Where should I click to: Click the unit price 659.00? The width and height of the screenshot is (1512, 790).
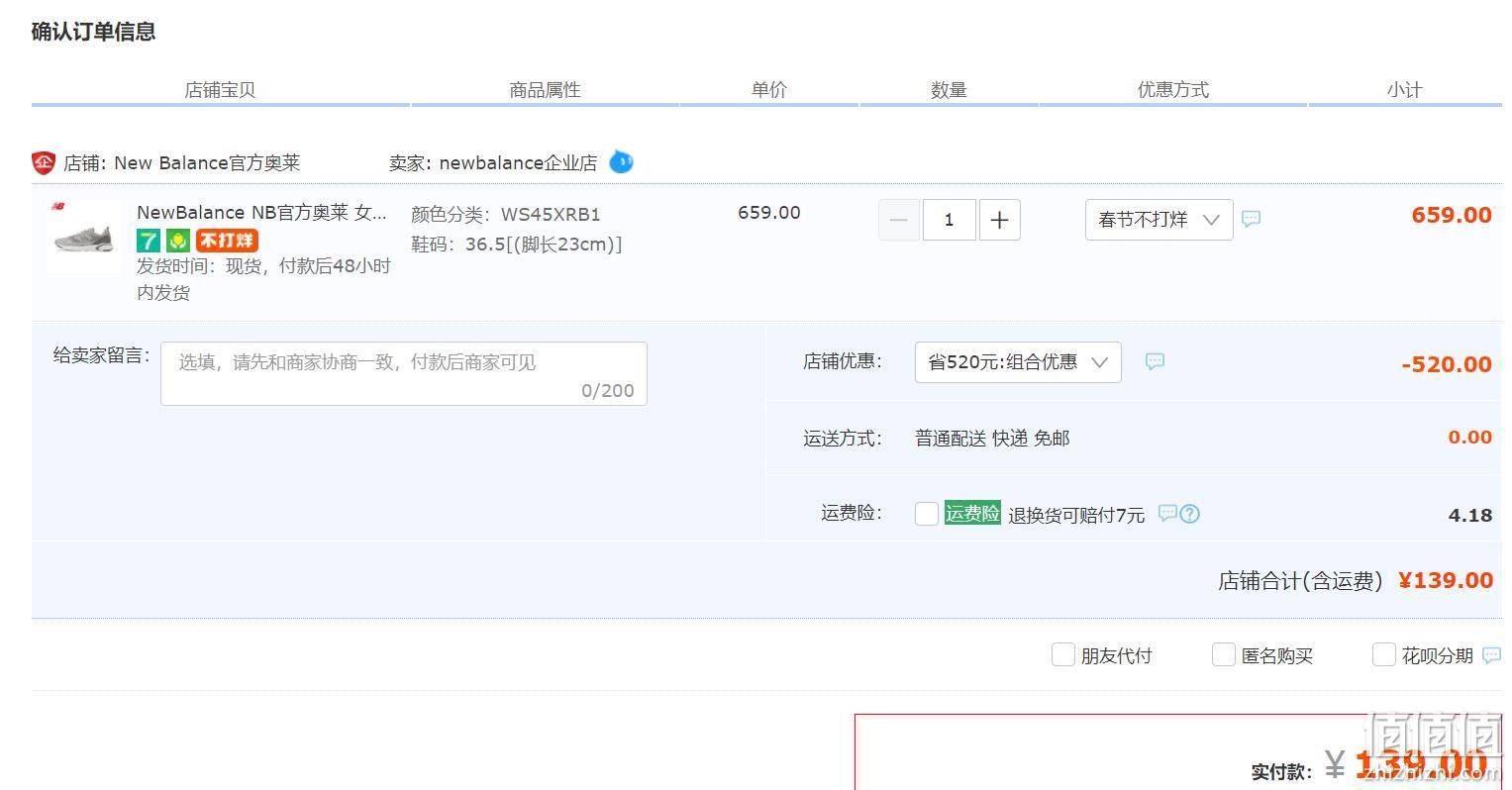coord(769,213)
